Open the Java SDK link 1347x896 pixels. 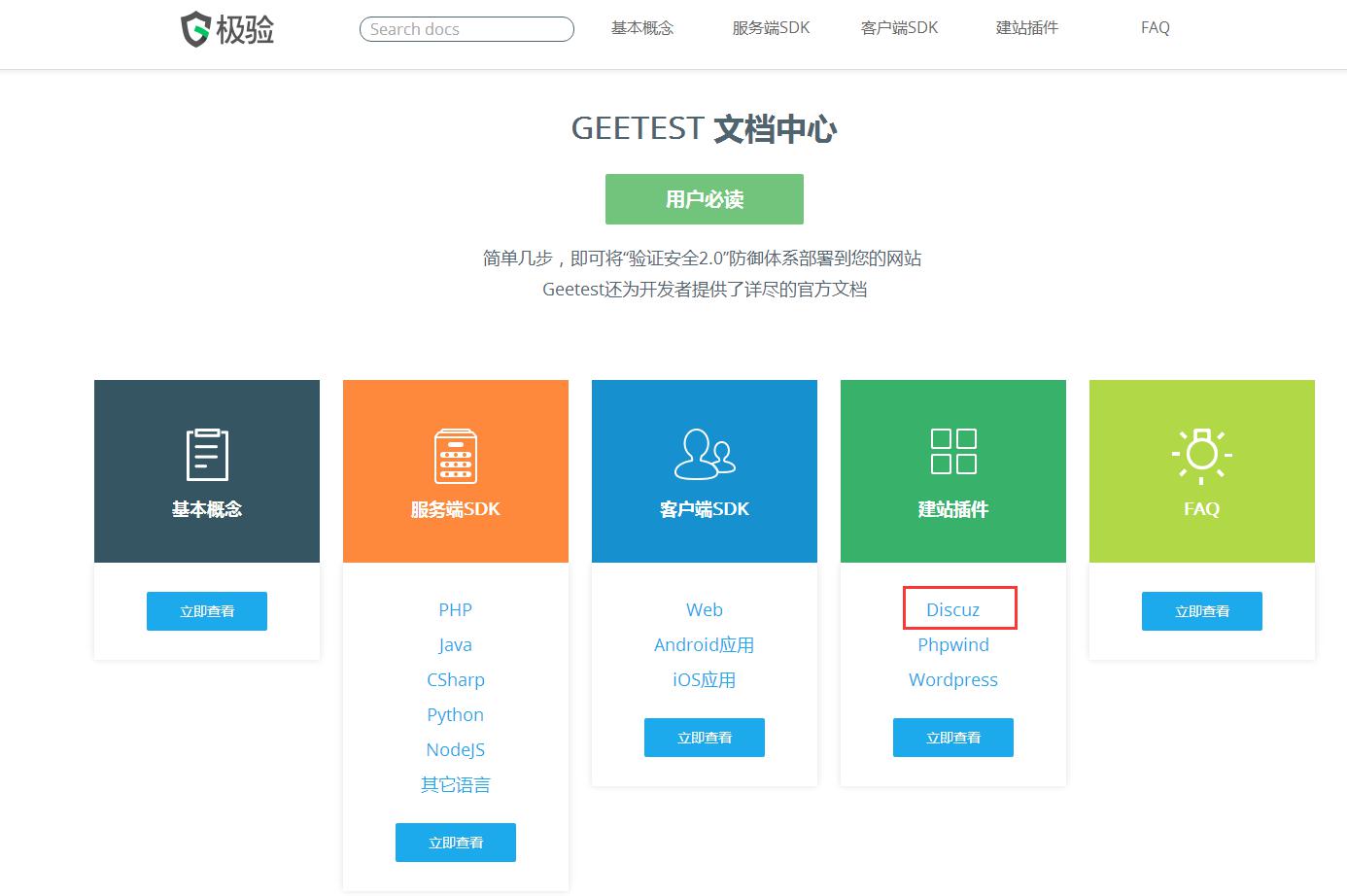pos(456,645)
